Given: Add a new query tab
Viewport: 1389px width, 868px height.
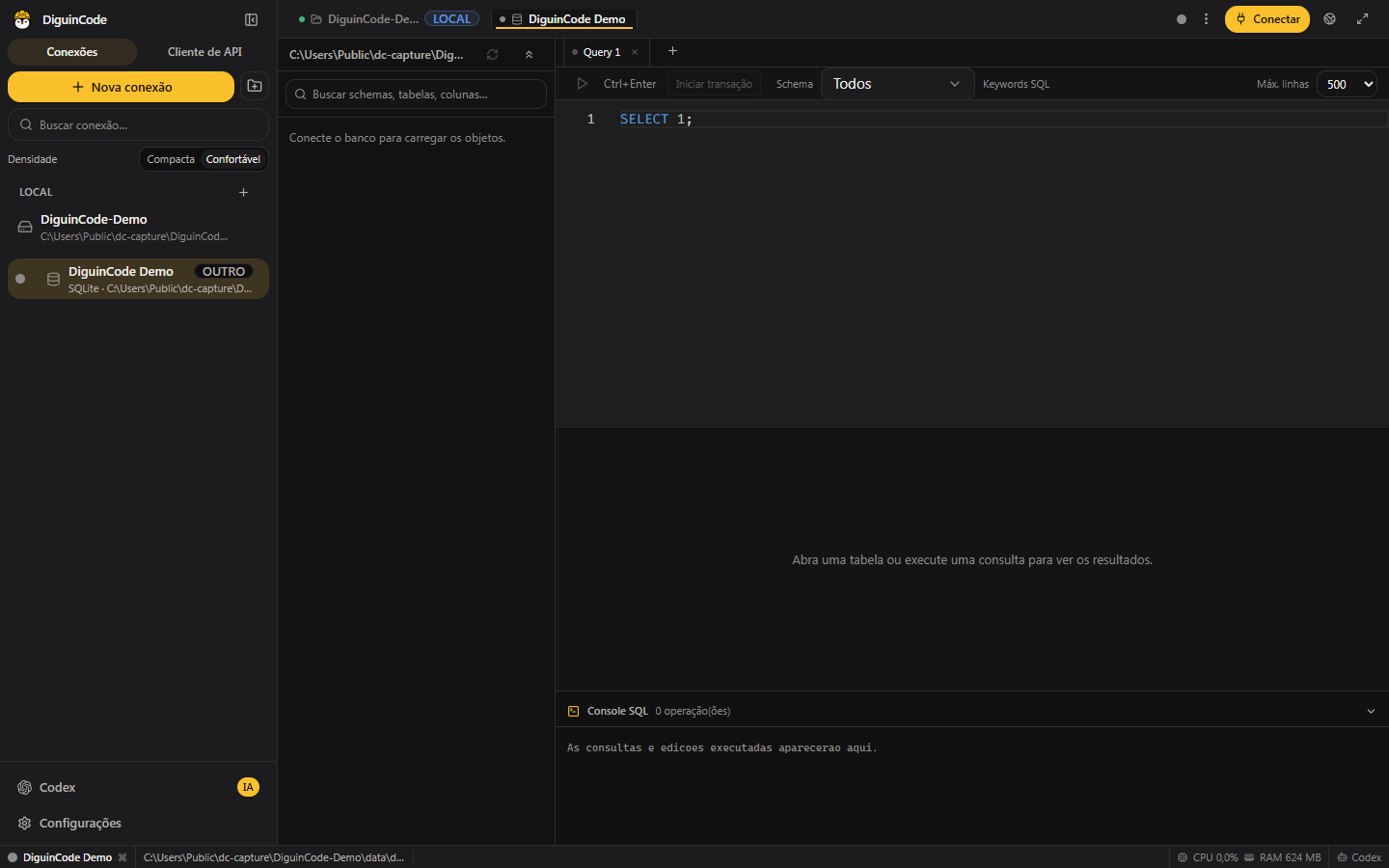Looking at the screenshot, I should [672, 51].
